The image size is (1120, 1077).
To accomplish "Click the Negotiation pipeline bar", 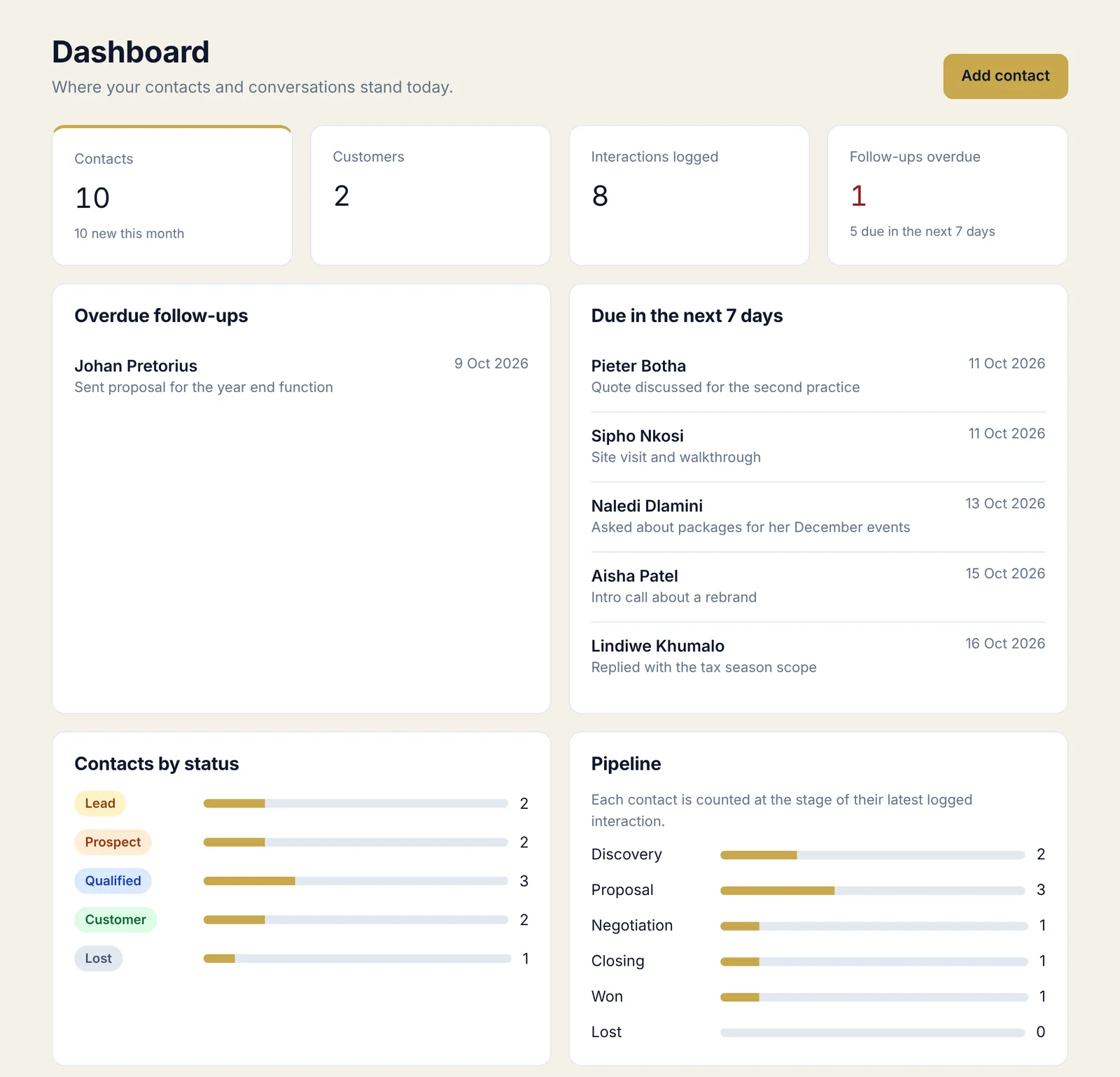I will pos(874,926).
